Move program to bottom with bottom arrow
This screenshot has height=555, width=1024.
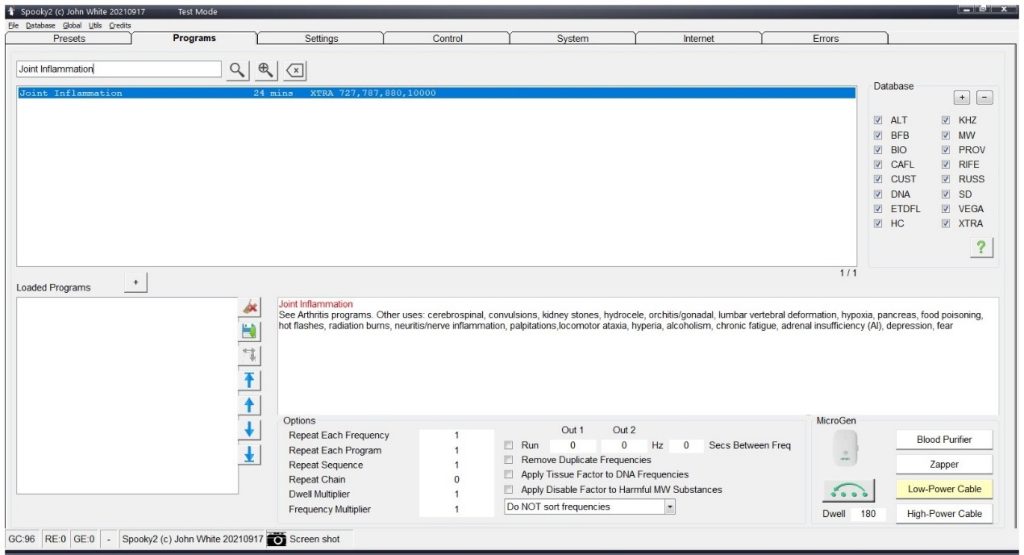point(251,454)
